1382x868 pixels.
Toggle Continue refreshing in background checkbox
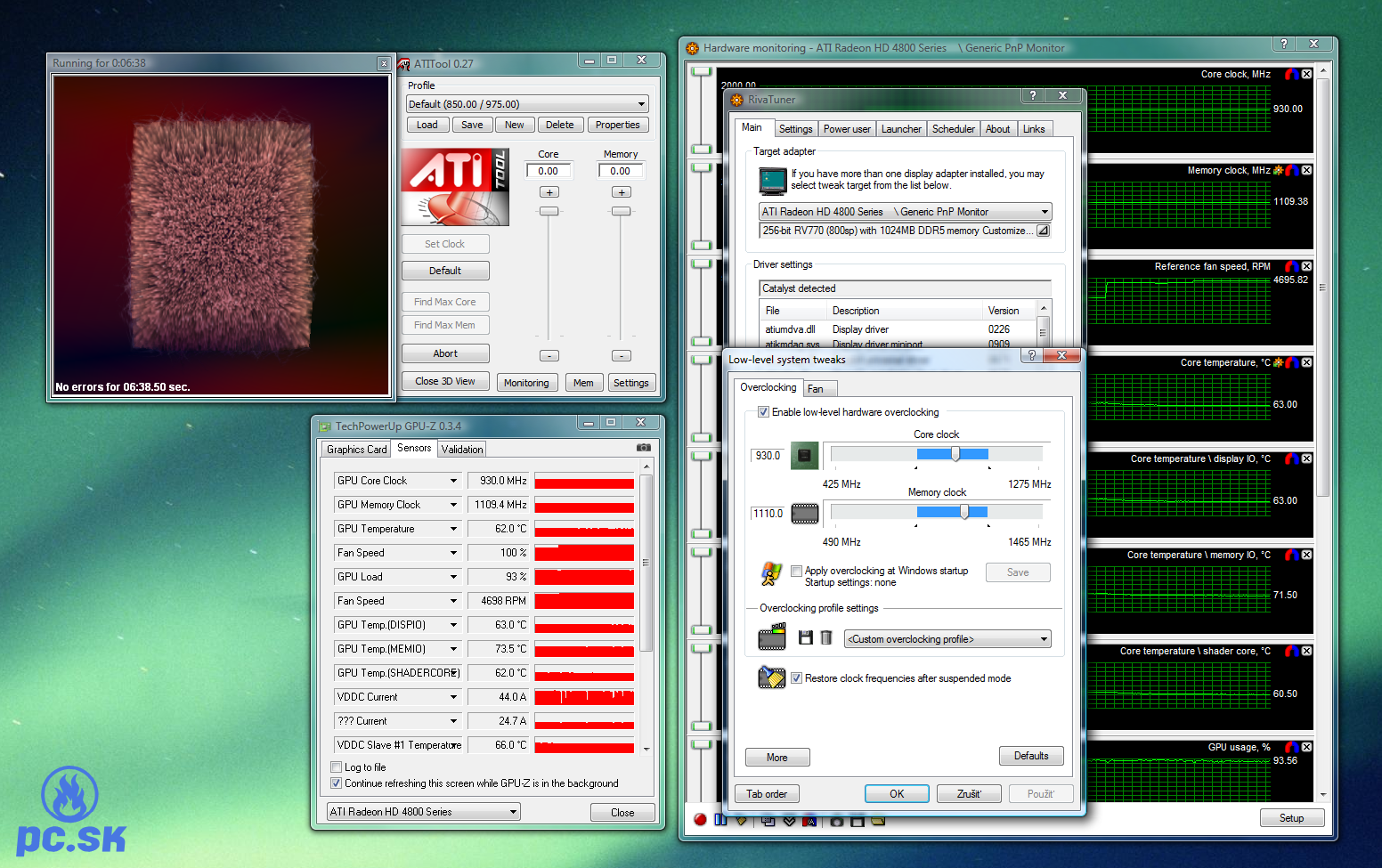pos(336,783)
